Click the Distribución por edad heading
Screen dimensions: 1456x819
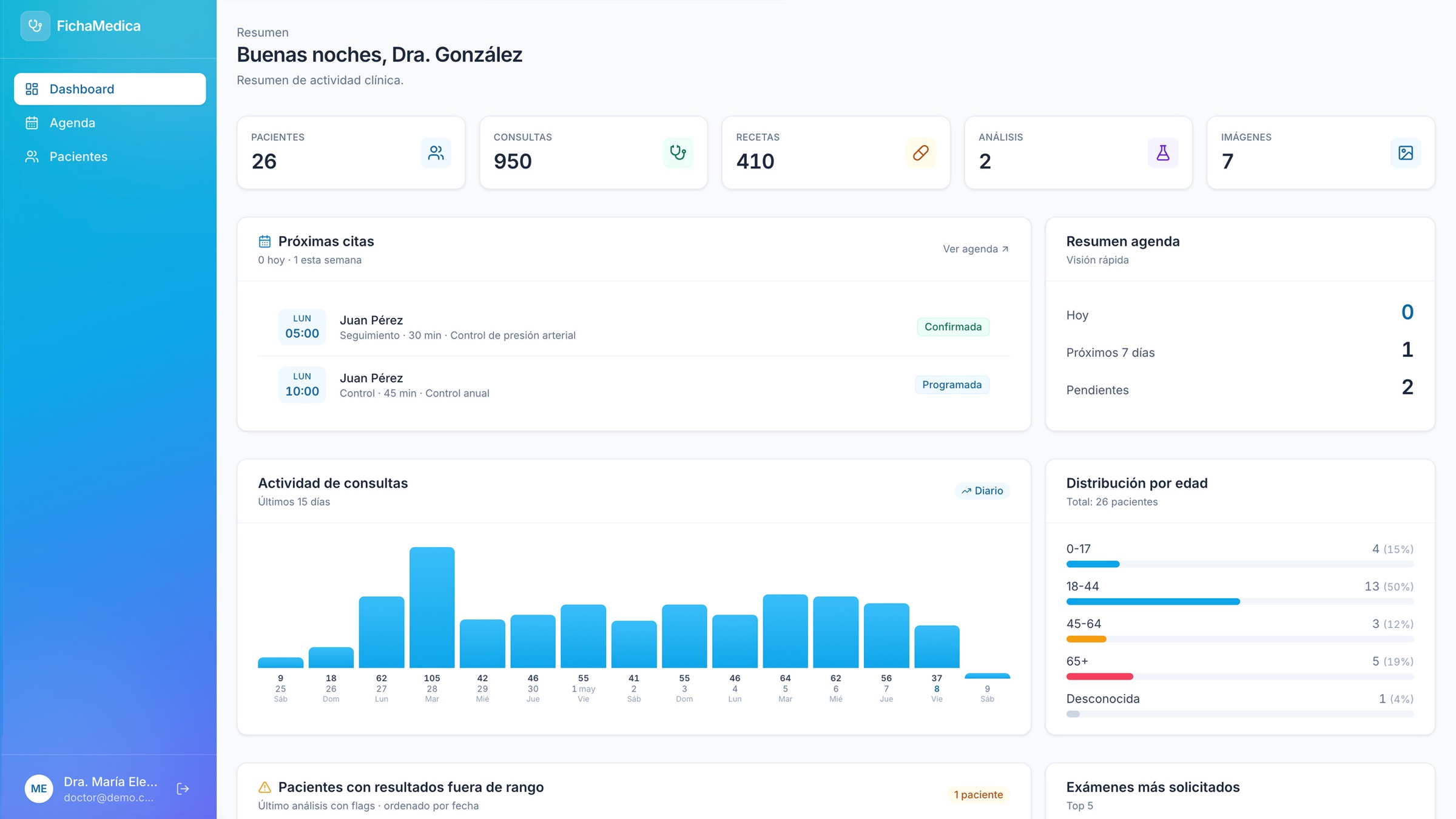(1137, 484)
